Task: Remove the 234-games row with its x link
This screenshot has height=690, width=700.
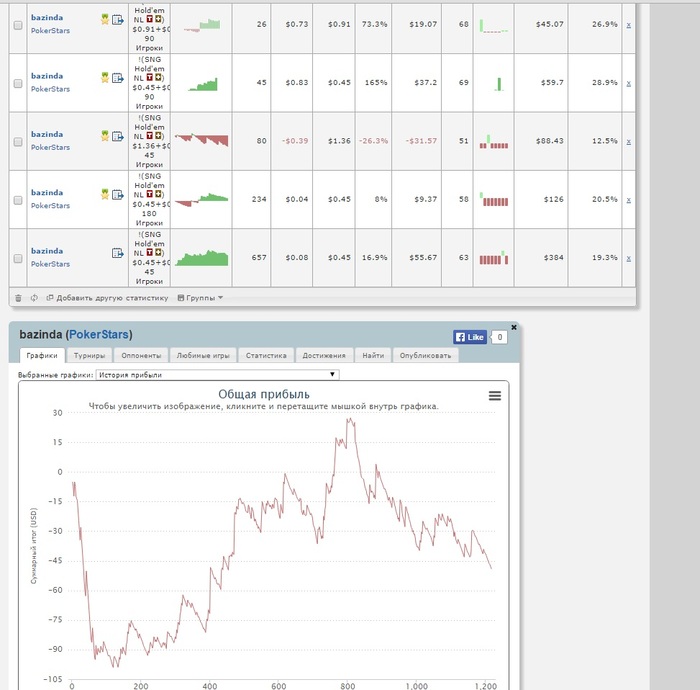Action: (x=629, y=200)
